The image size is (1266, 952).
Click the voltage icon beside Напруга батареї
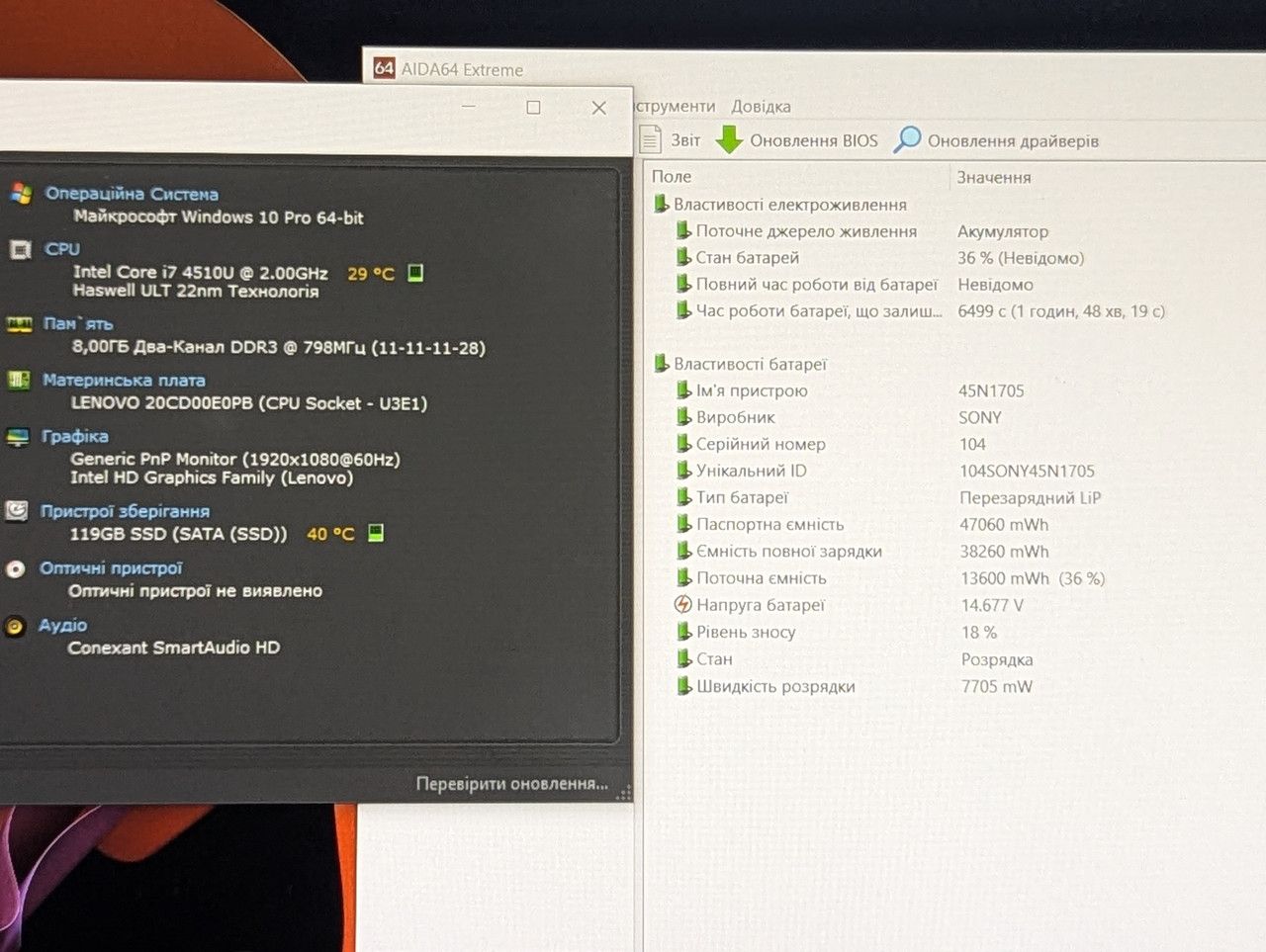click(x=682, y=604)
